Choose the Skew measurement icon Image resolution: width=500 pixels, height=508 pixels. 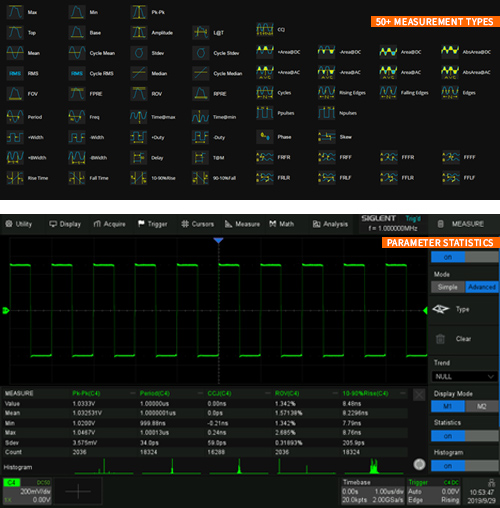click(x=327, y=136)
